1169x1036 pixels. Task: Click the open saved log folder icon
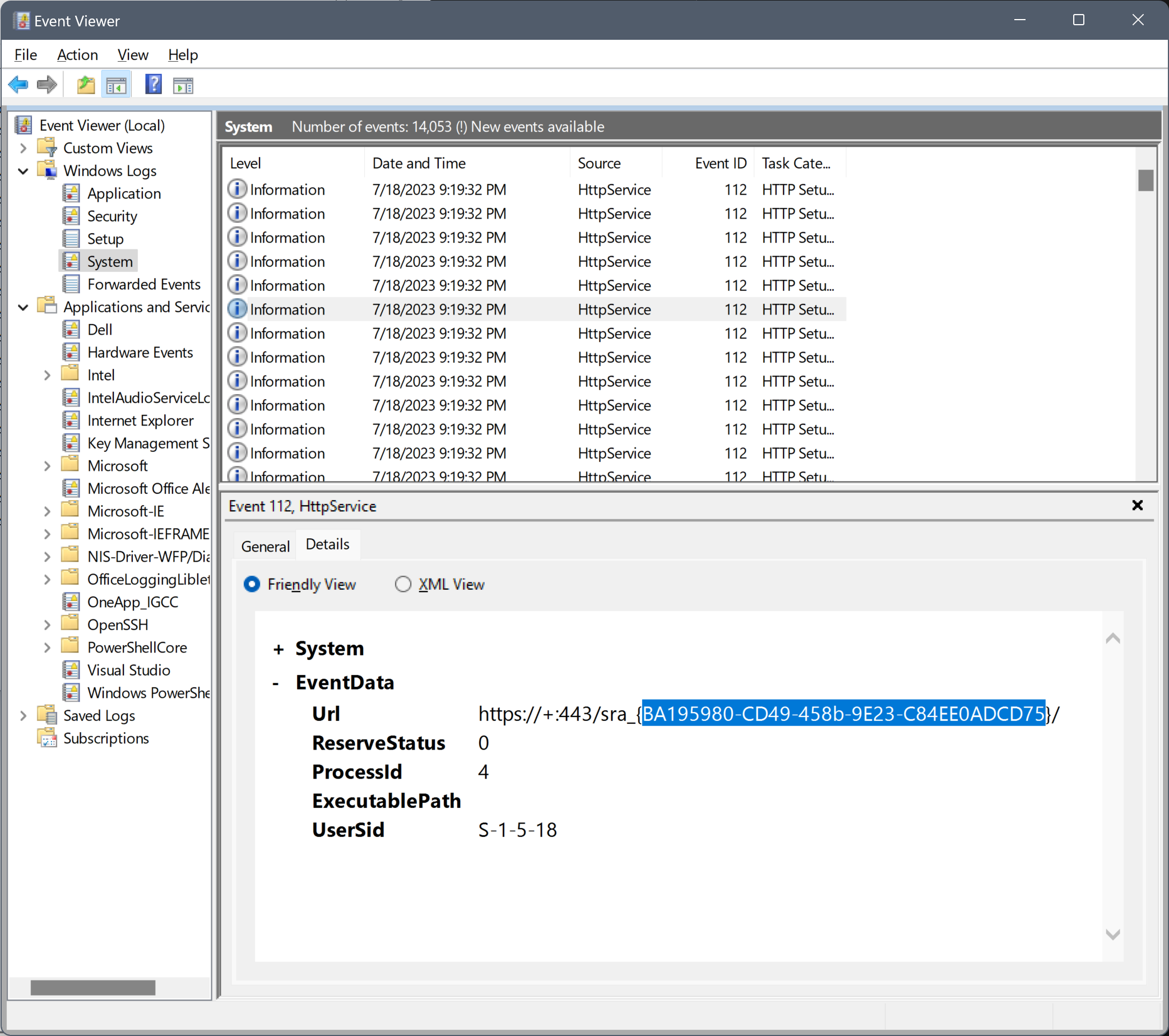point(85,85)
